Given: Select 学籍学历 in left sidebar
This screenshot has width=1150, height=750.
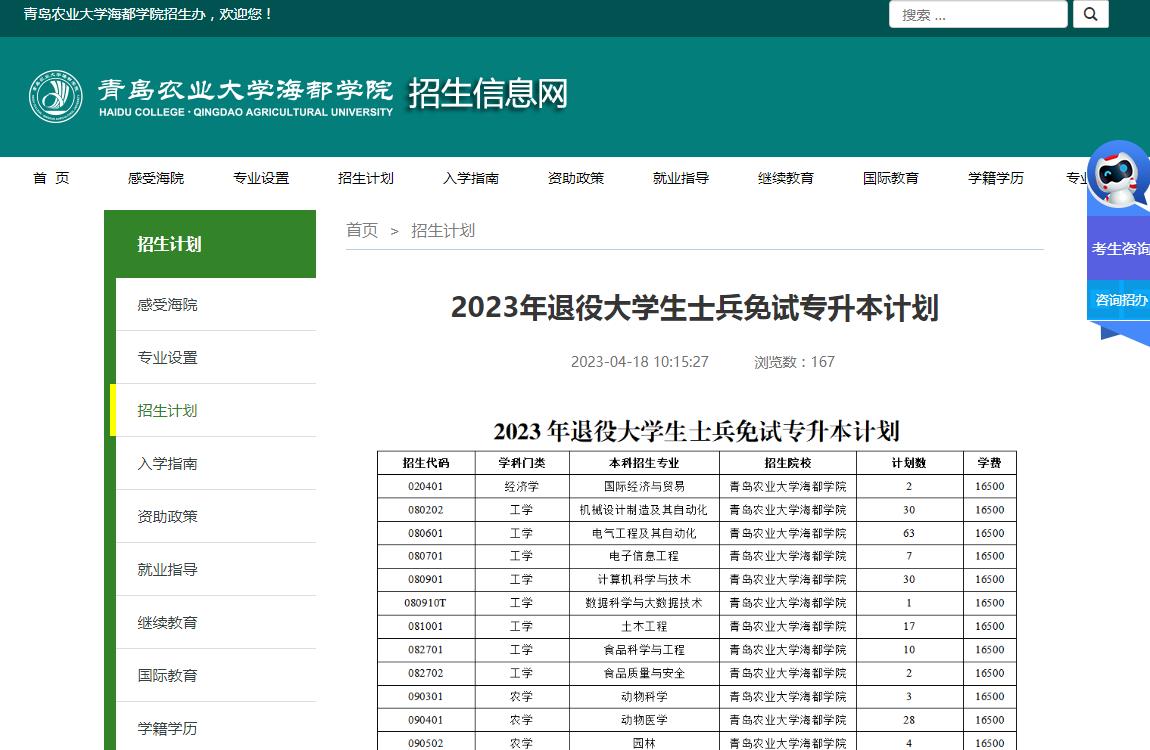Looking at the screenshot, I should click(x=216, y=728).
